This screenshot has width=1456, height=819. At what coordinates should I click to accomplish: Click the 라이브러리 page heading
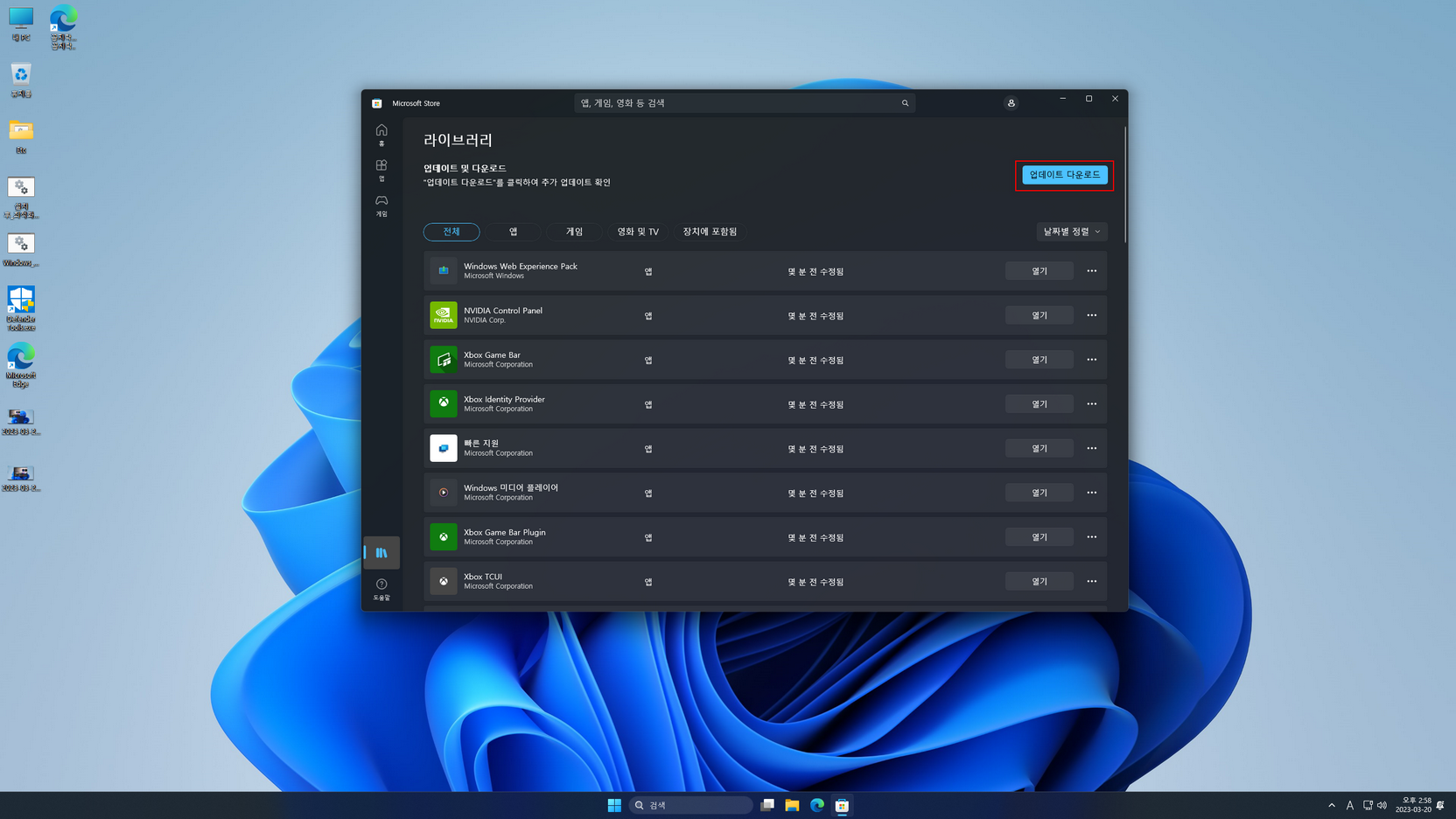[x=458, y=140]
